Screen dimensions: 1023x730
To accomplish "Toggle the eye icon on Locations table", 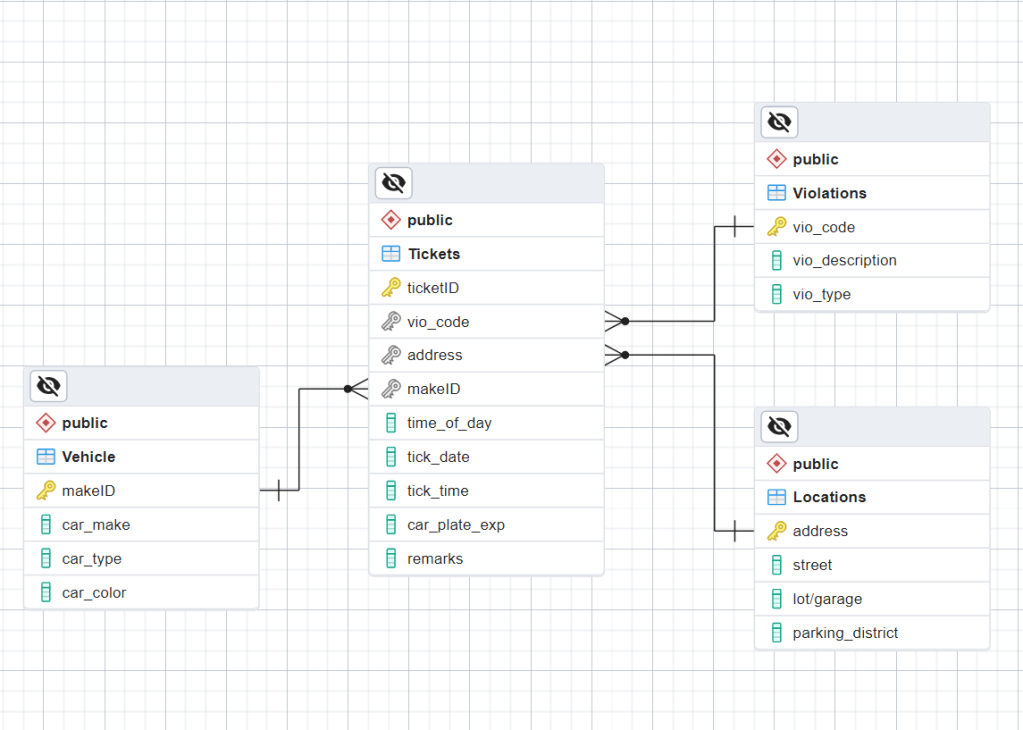I will 779,427.
